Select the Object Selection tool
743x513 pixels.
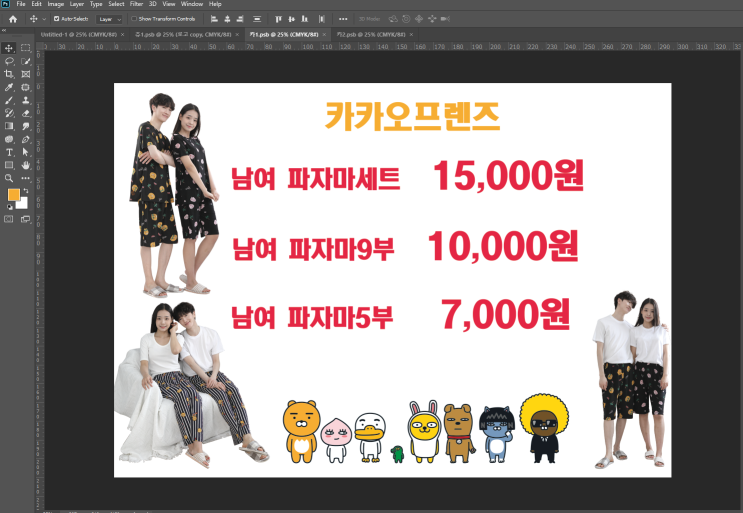[x=26, y=61]
